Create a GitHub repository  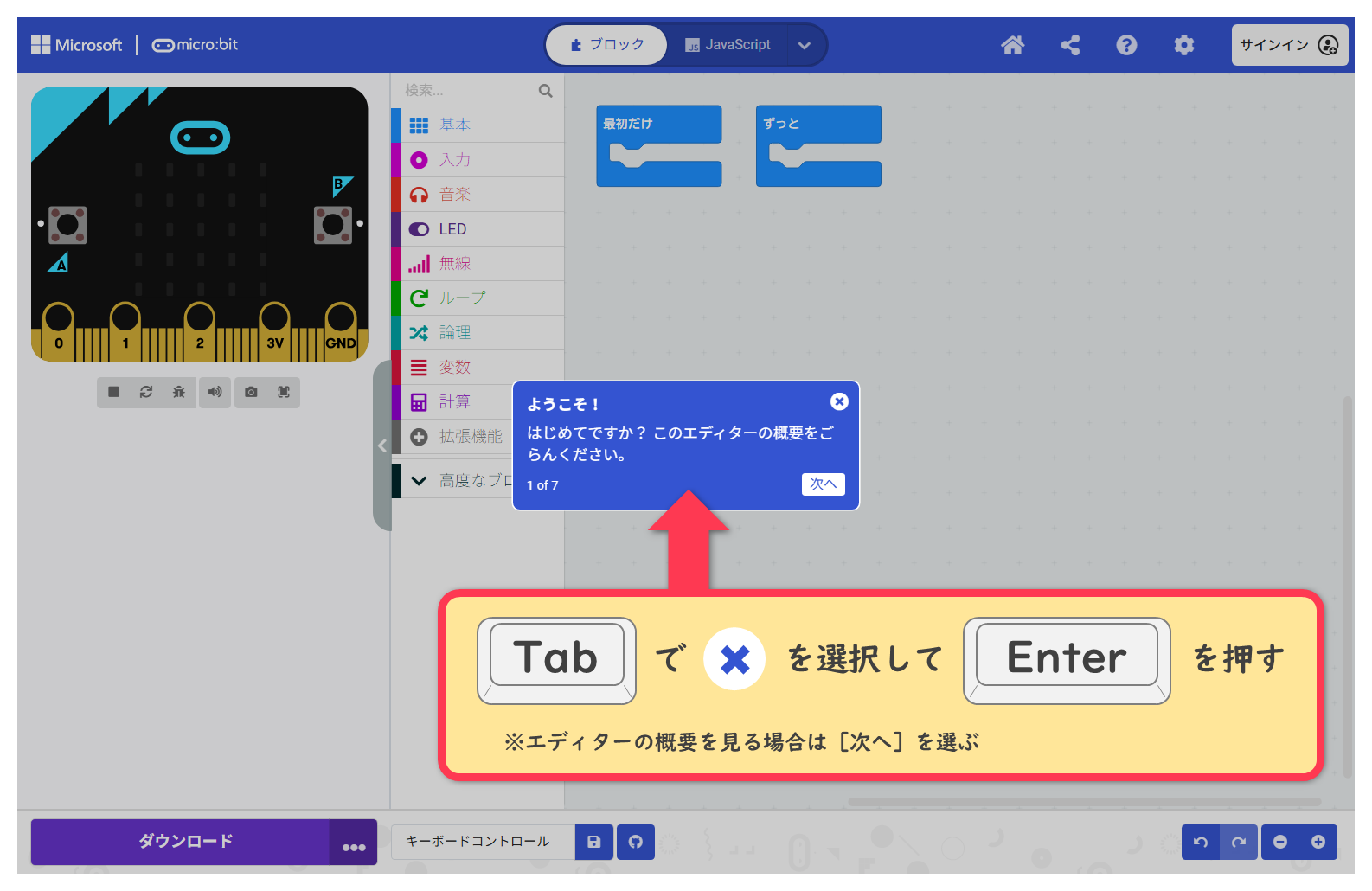636,842
